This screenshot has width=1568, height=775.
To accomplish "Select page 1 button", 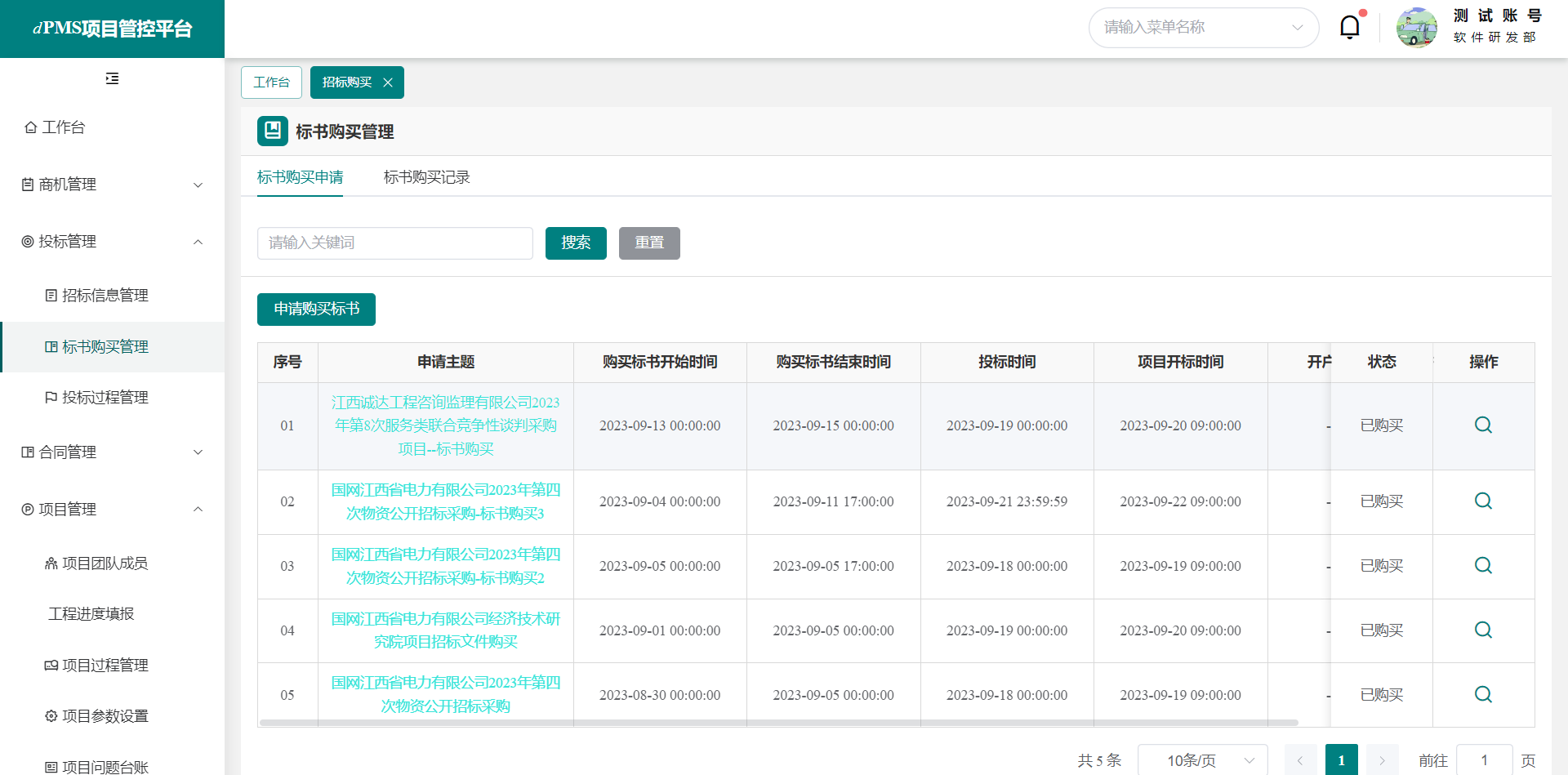I will pos(1341,760).
